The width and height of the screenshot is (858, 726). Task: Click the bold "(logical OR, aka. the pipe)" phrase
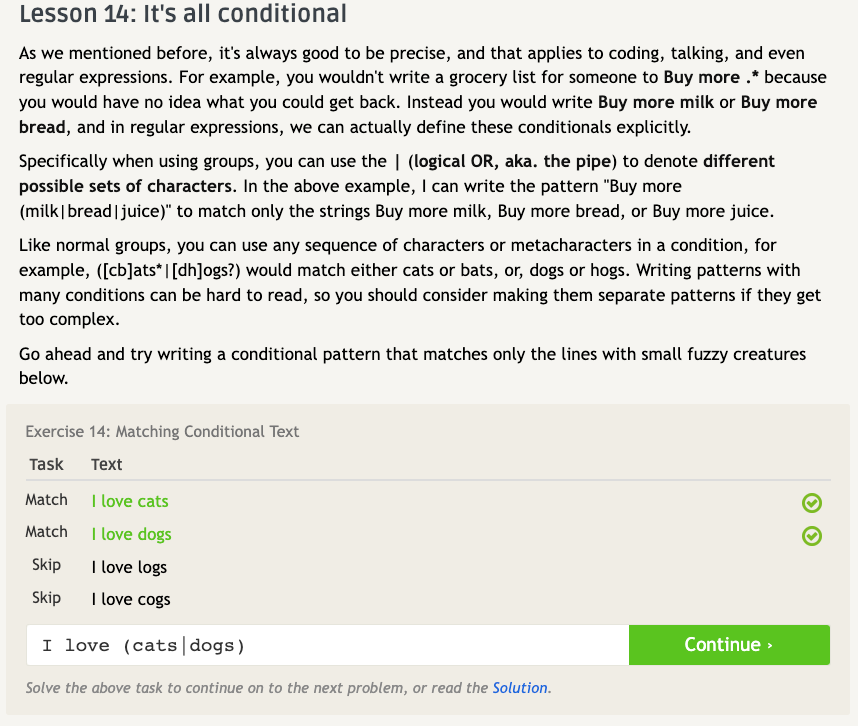[511, 162]
